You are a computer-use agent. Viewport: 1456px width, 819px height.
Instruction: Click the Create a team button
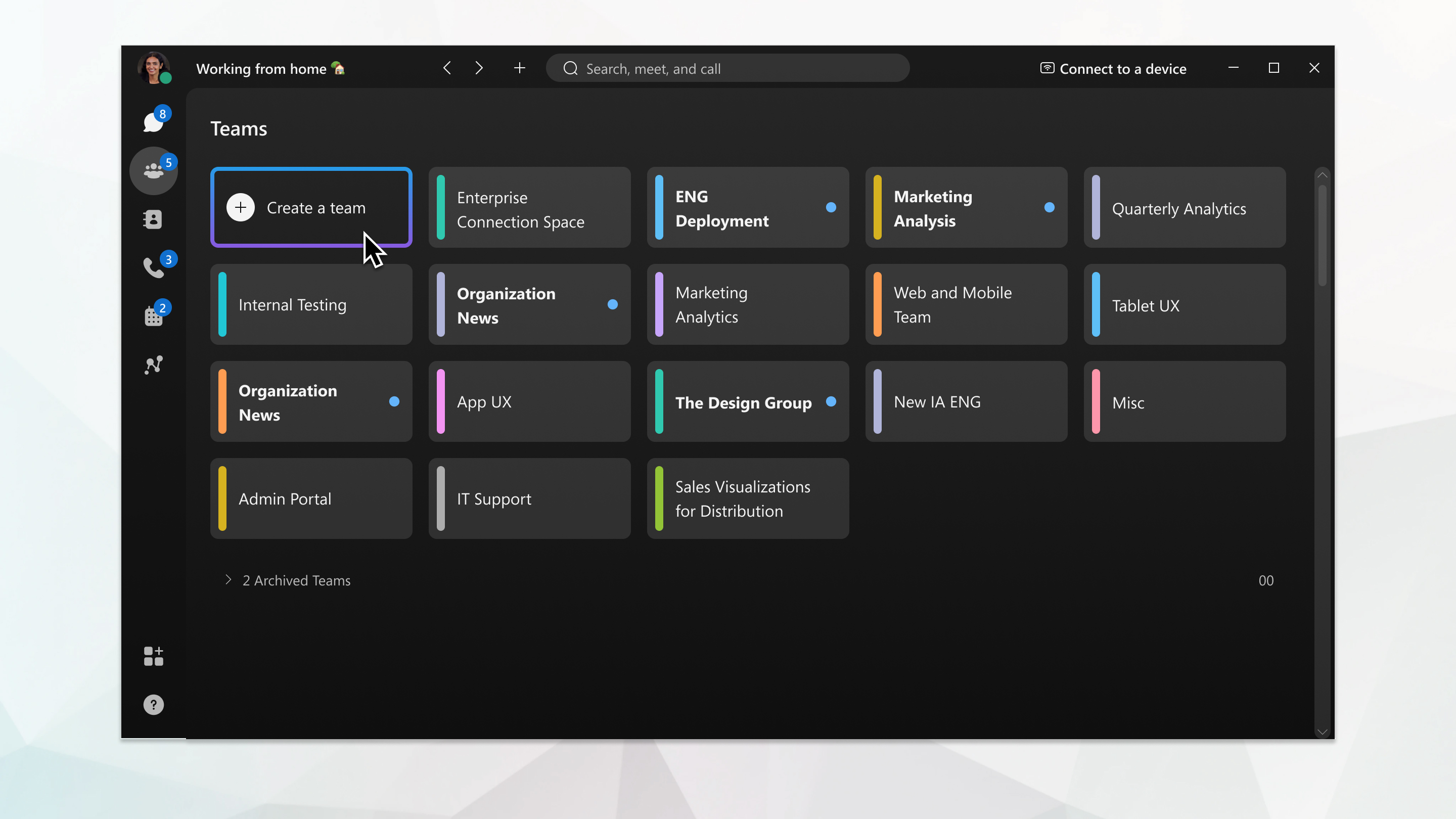point(311,207)
